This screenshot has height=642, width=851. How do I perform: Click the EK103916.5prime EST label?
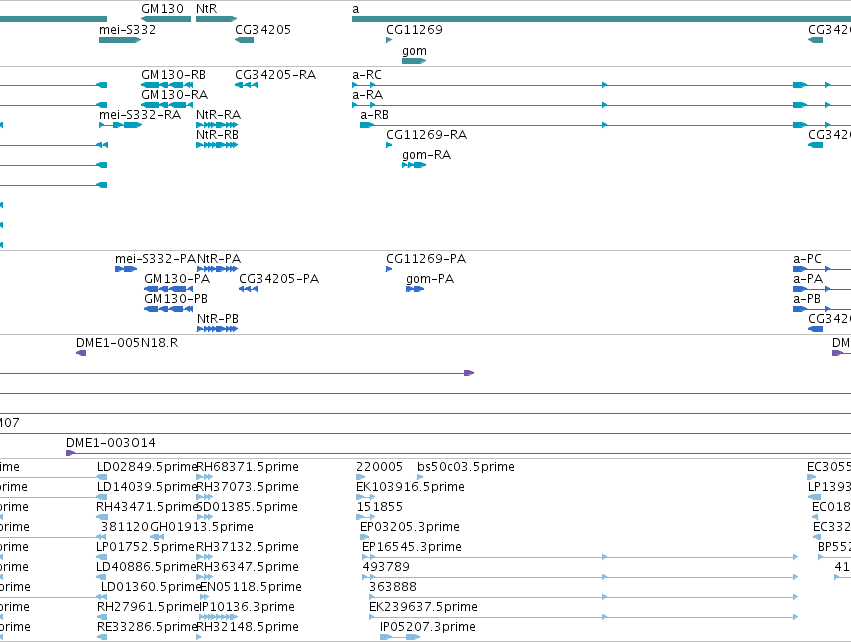(x=410, y=486)
